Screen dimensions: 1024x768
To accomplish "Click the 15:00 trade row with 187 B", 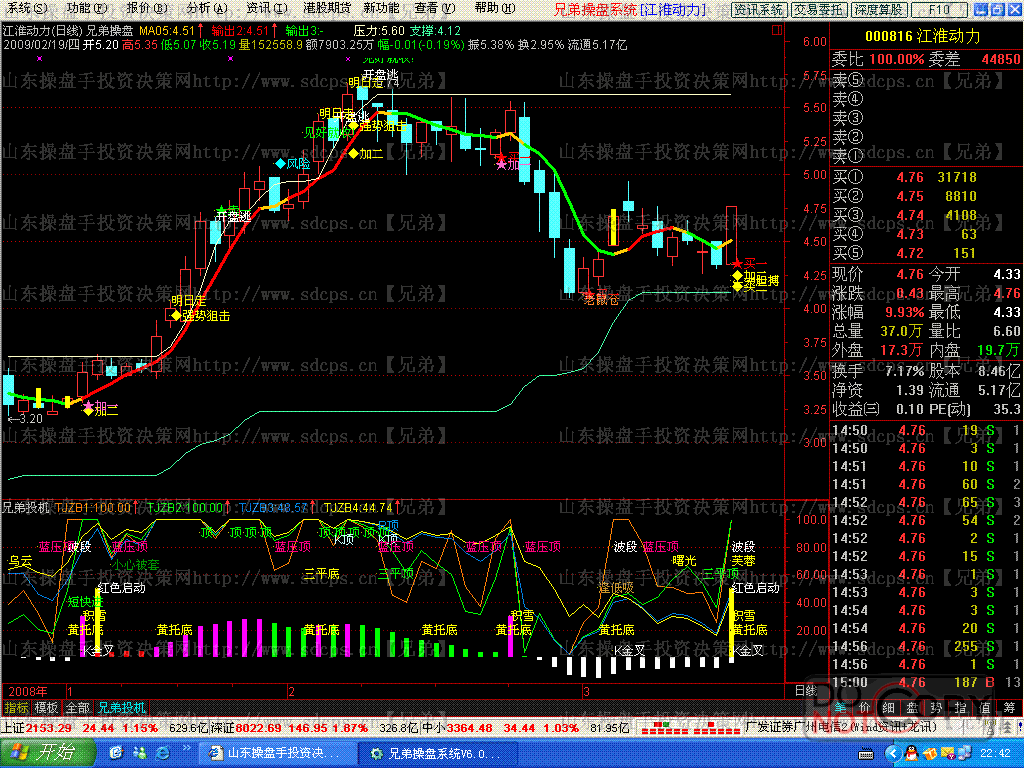I will pos(926,682).
